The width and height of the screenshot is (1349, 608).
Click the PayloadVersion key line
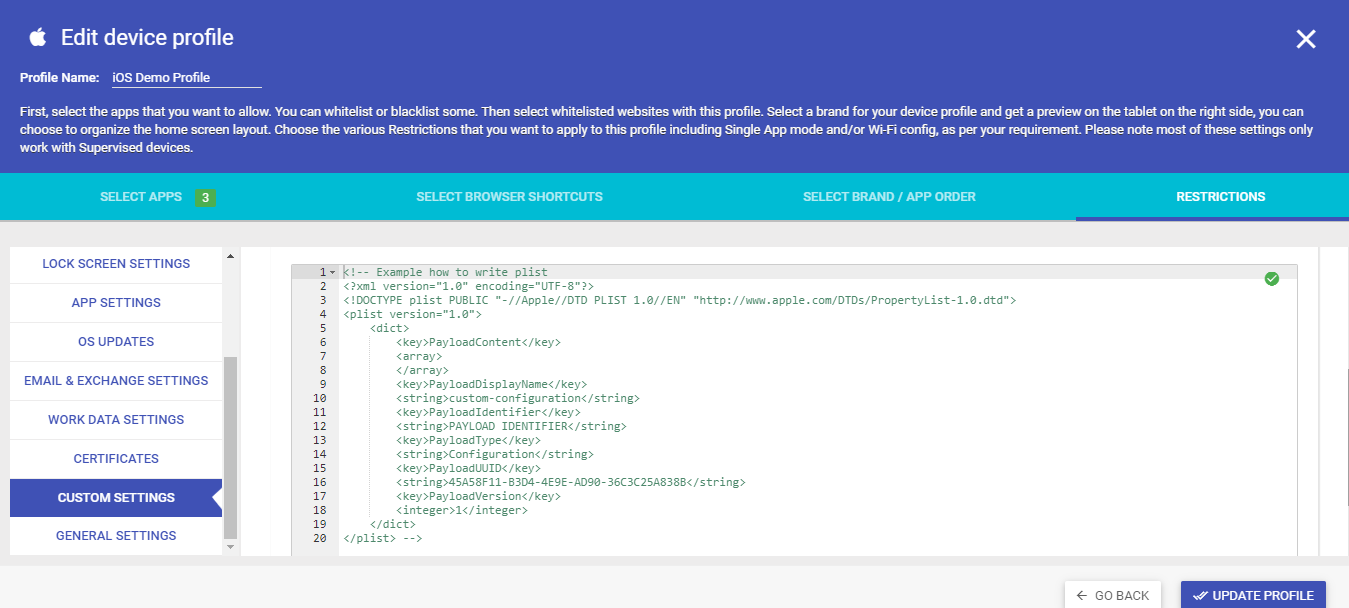[478, 496]
